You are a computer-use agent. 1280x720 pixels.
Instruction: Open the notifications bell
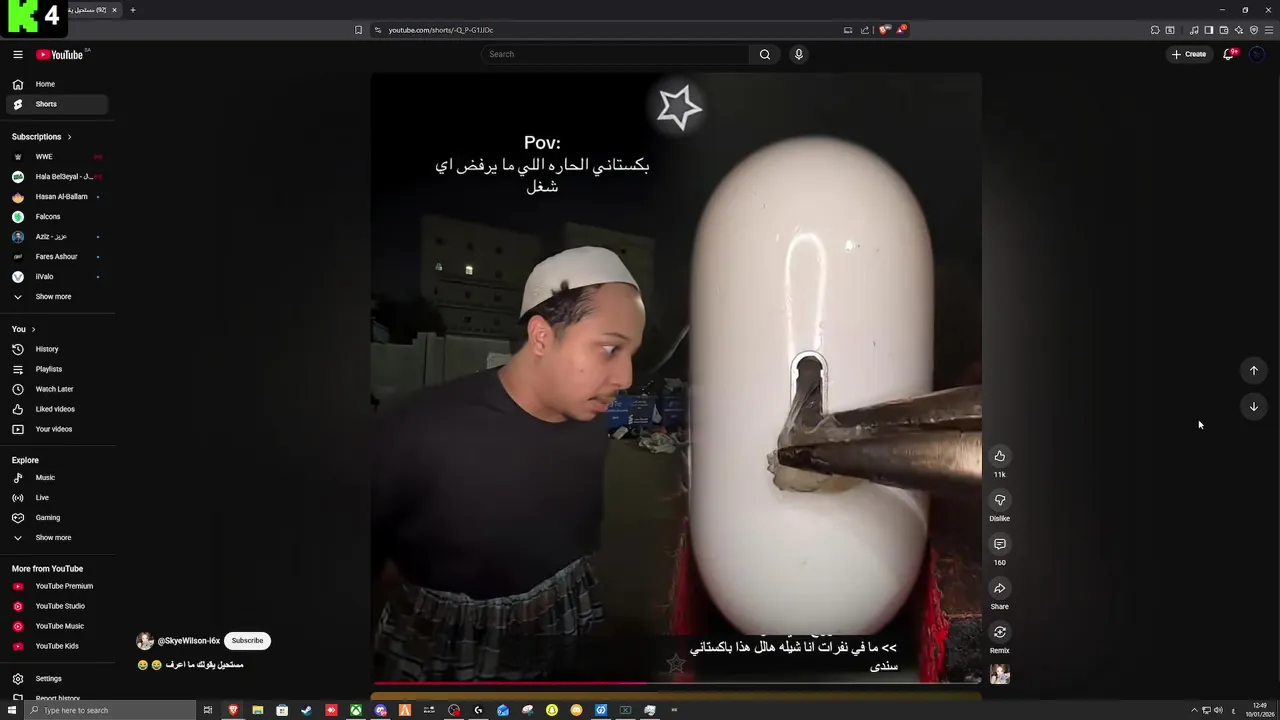coord(1229,54)
